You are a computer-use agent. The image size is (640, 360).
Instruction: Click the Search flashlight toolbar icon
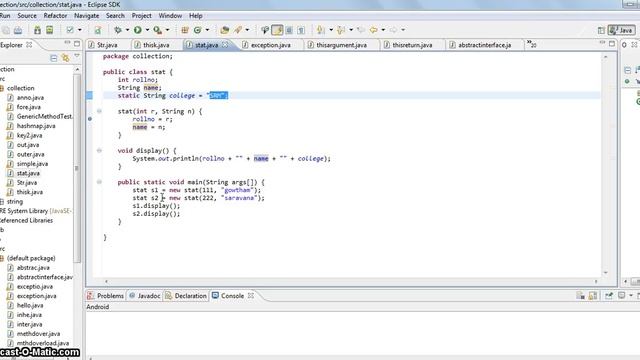pos(238,30)
